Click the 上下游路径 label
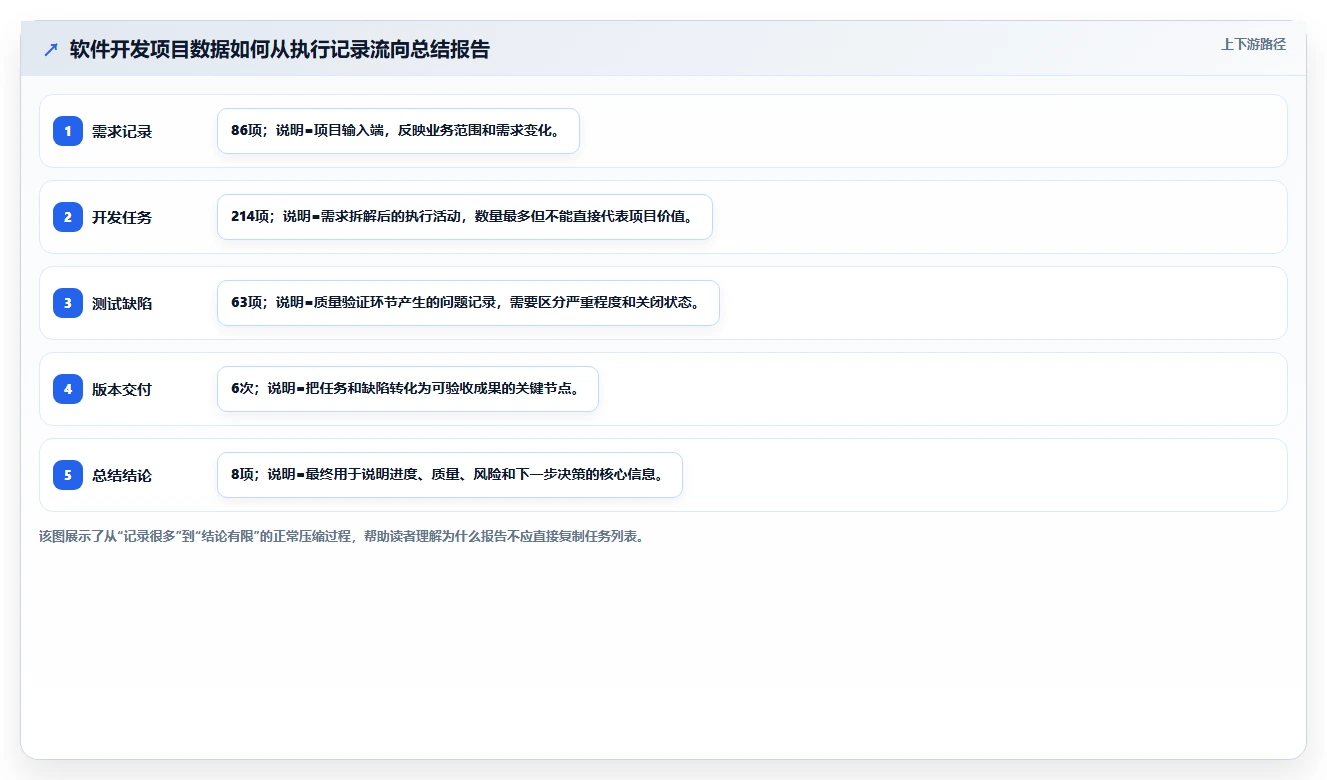The width and height of the screenshot is (1327, 780). pos(1253,45)
